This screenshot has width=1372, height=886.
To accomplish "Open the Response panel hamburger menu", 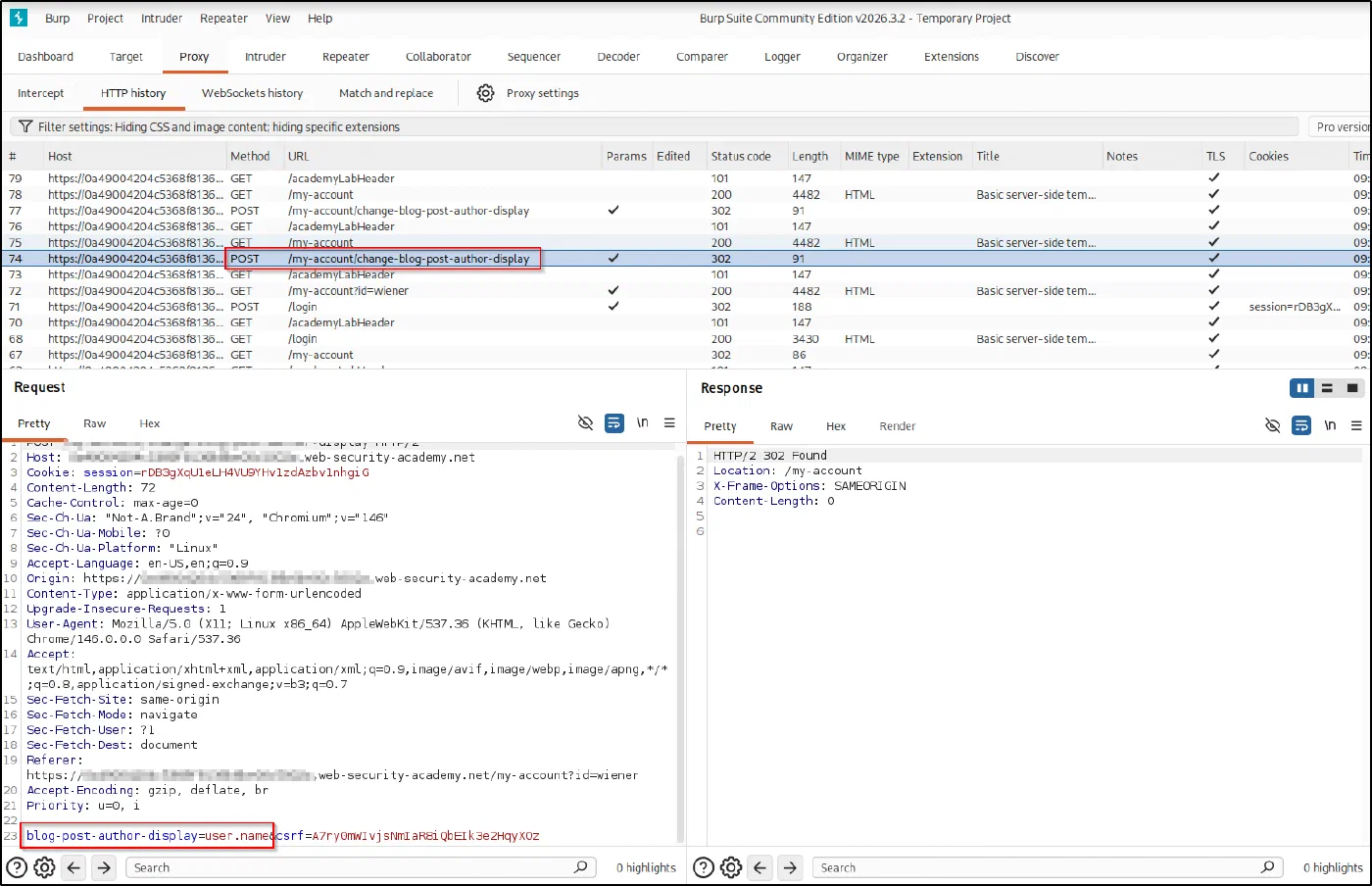I will click(1356, 425).
